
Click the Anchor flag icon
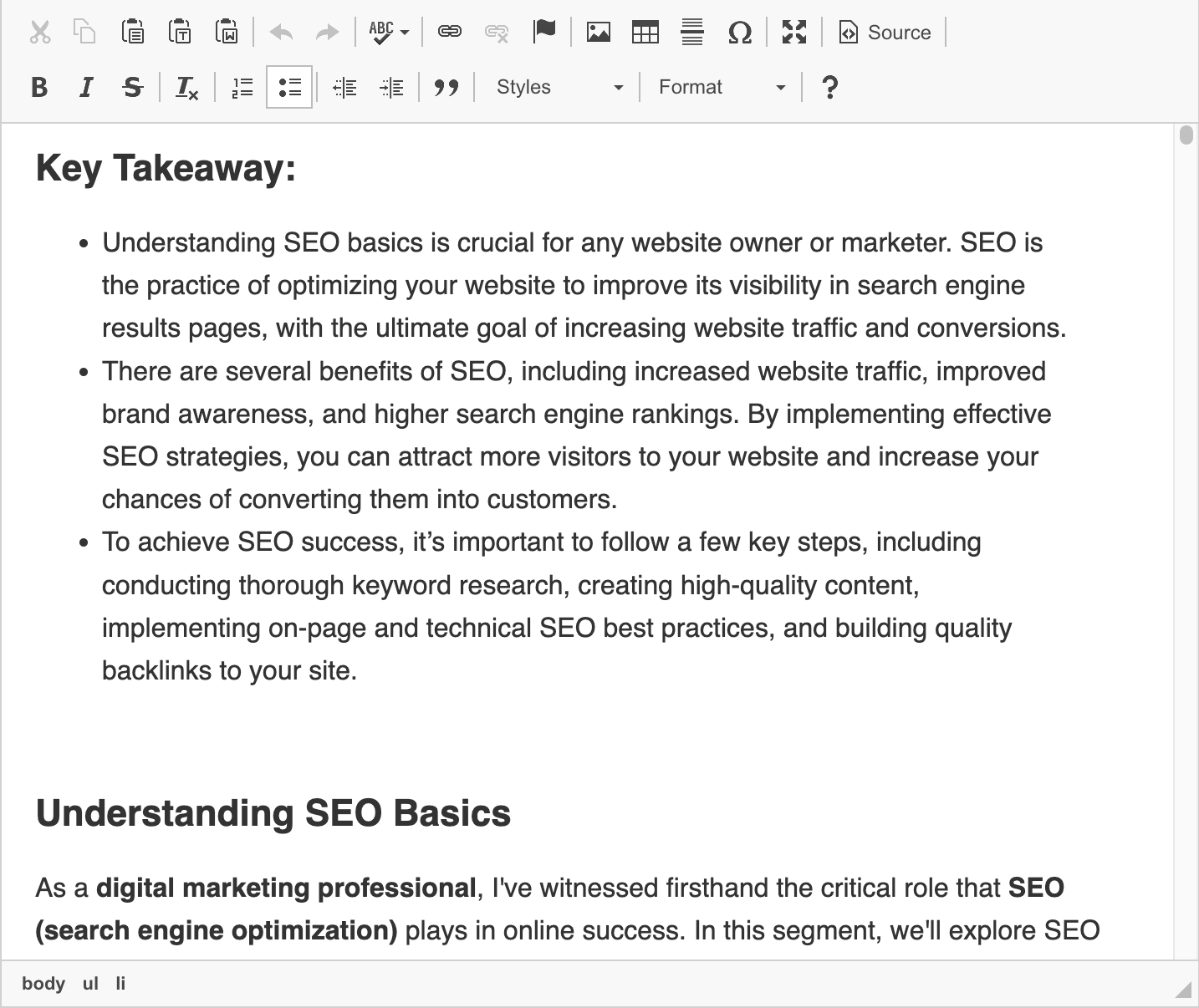coord(545,33)
